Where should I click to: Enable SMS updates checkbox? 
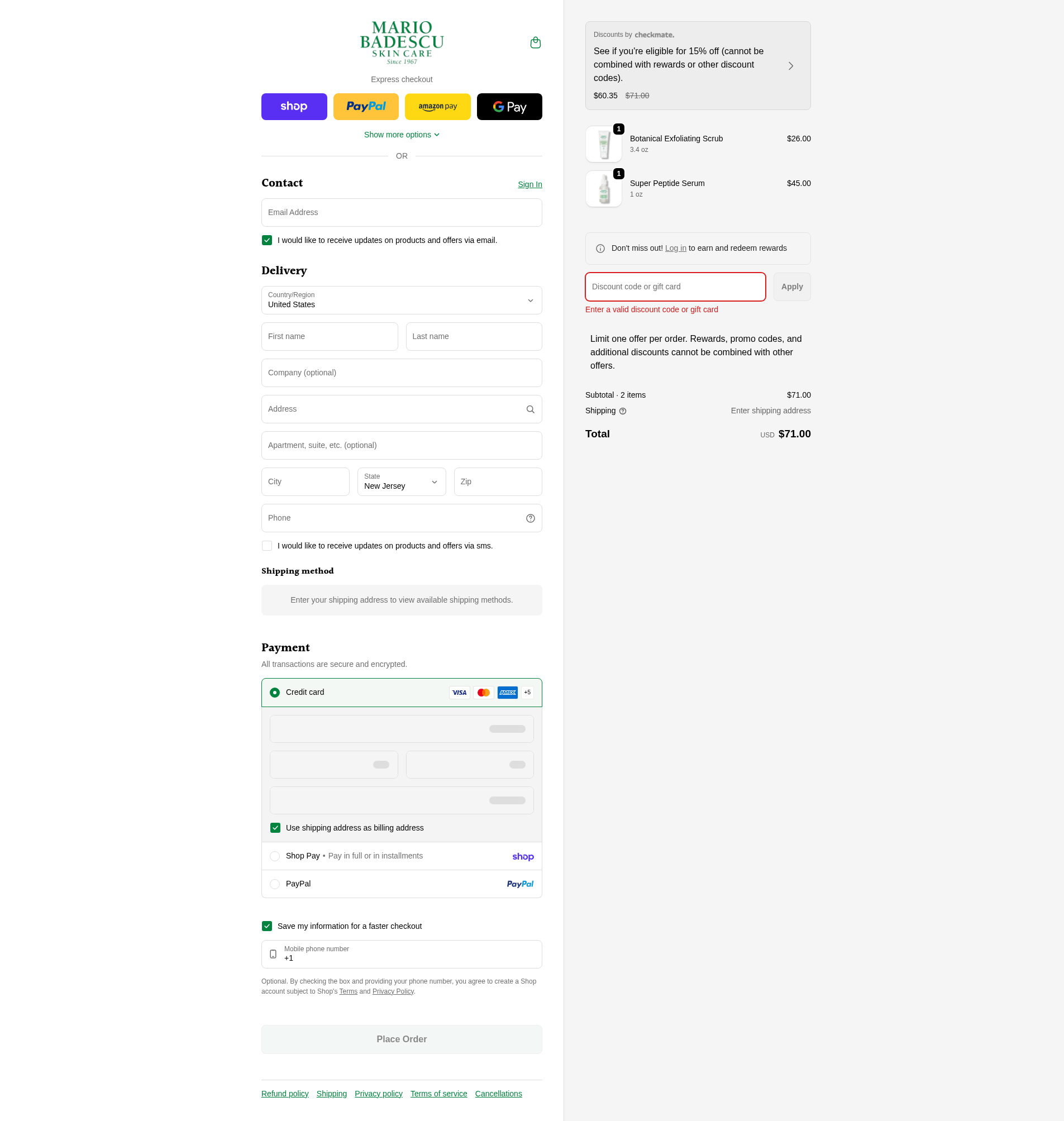pos(266,546)
